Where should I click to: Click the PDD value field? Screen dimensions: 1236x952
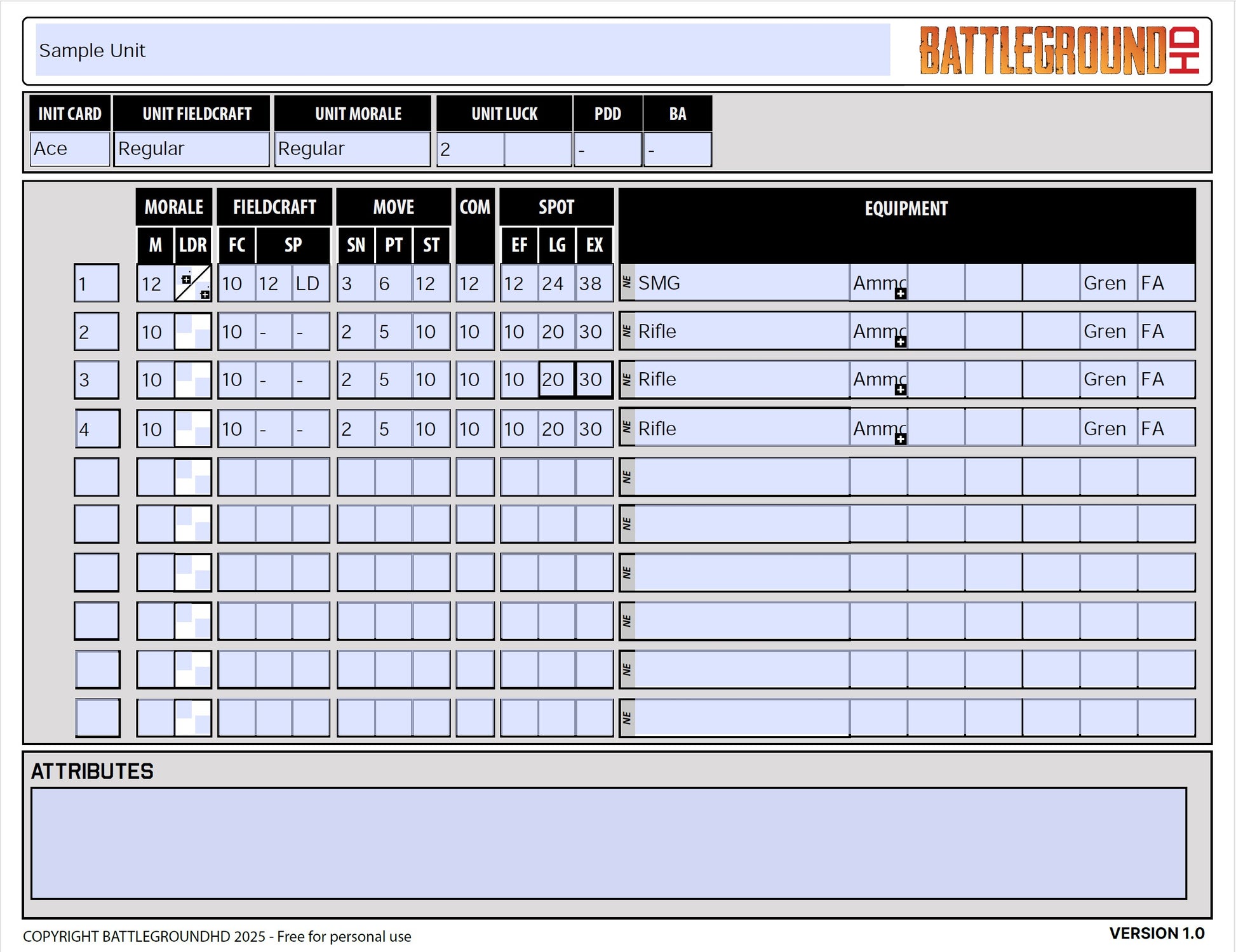[607, 149]
